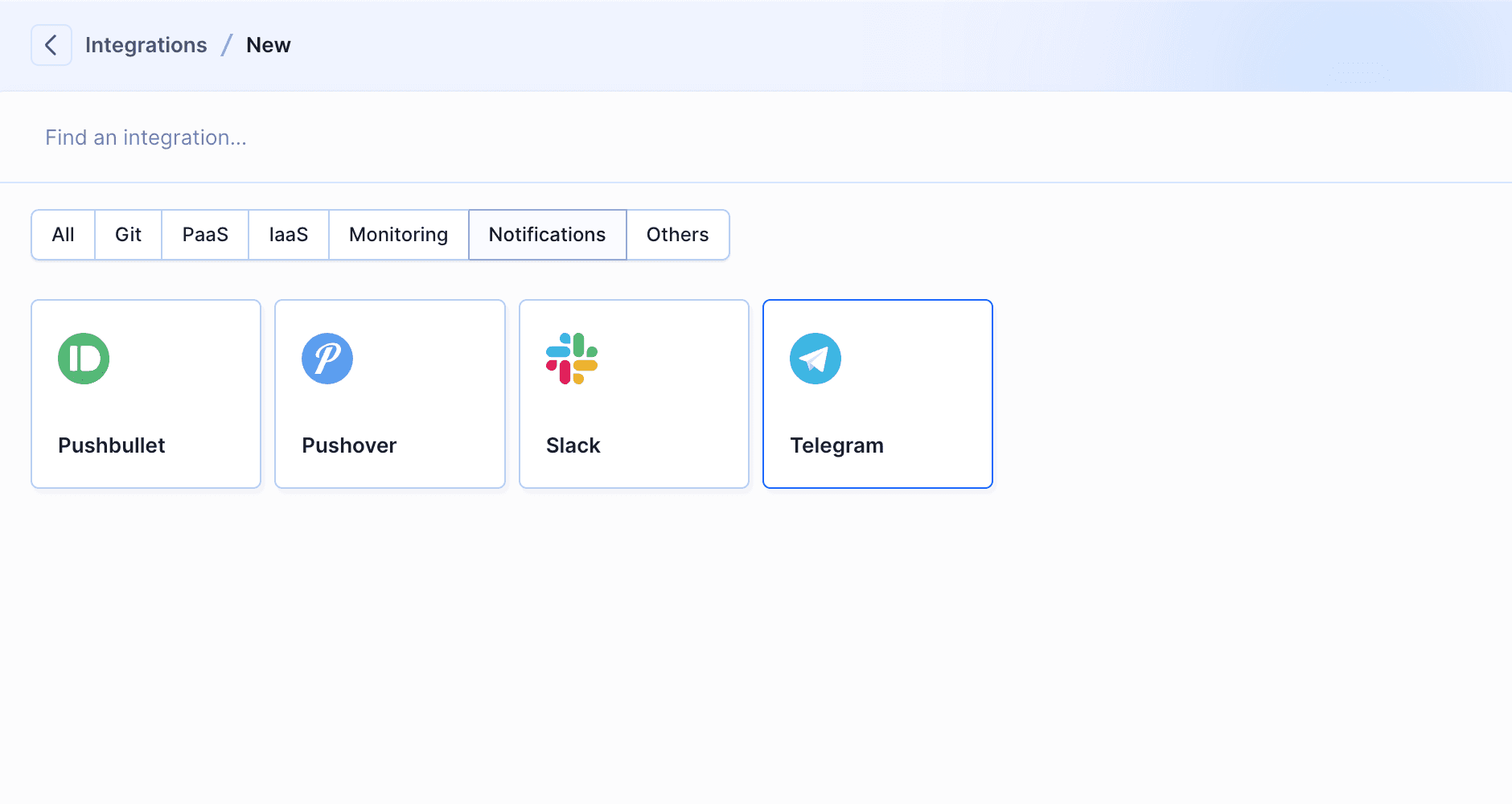Open the Others filter tab
The image size is (1512, 804).
(678, 235)
